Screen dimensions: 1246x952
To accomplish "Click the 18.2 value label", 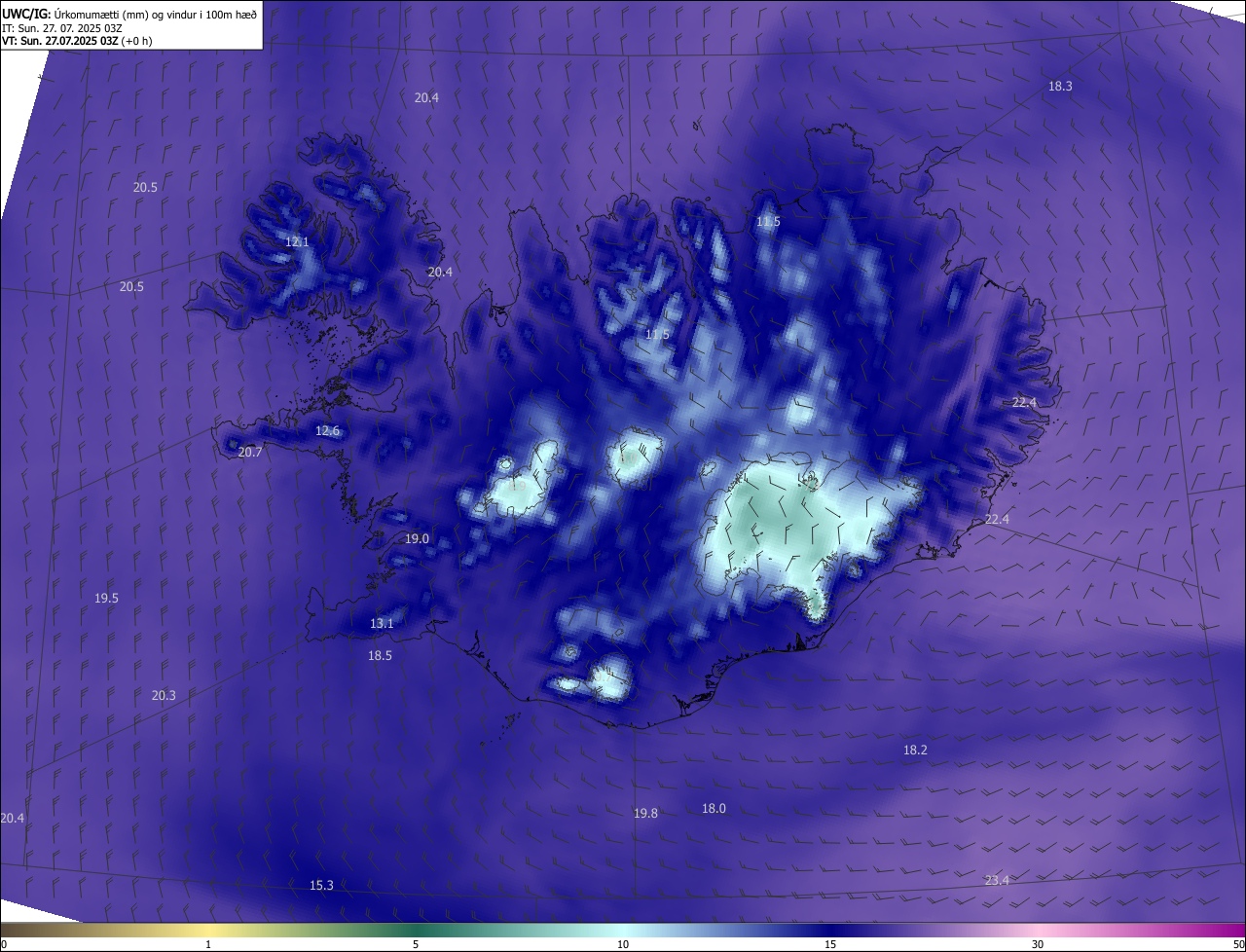I will tap(915, 750).
